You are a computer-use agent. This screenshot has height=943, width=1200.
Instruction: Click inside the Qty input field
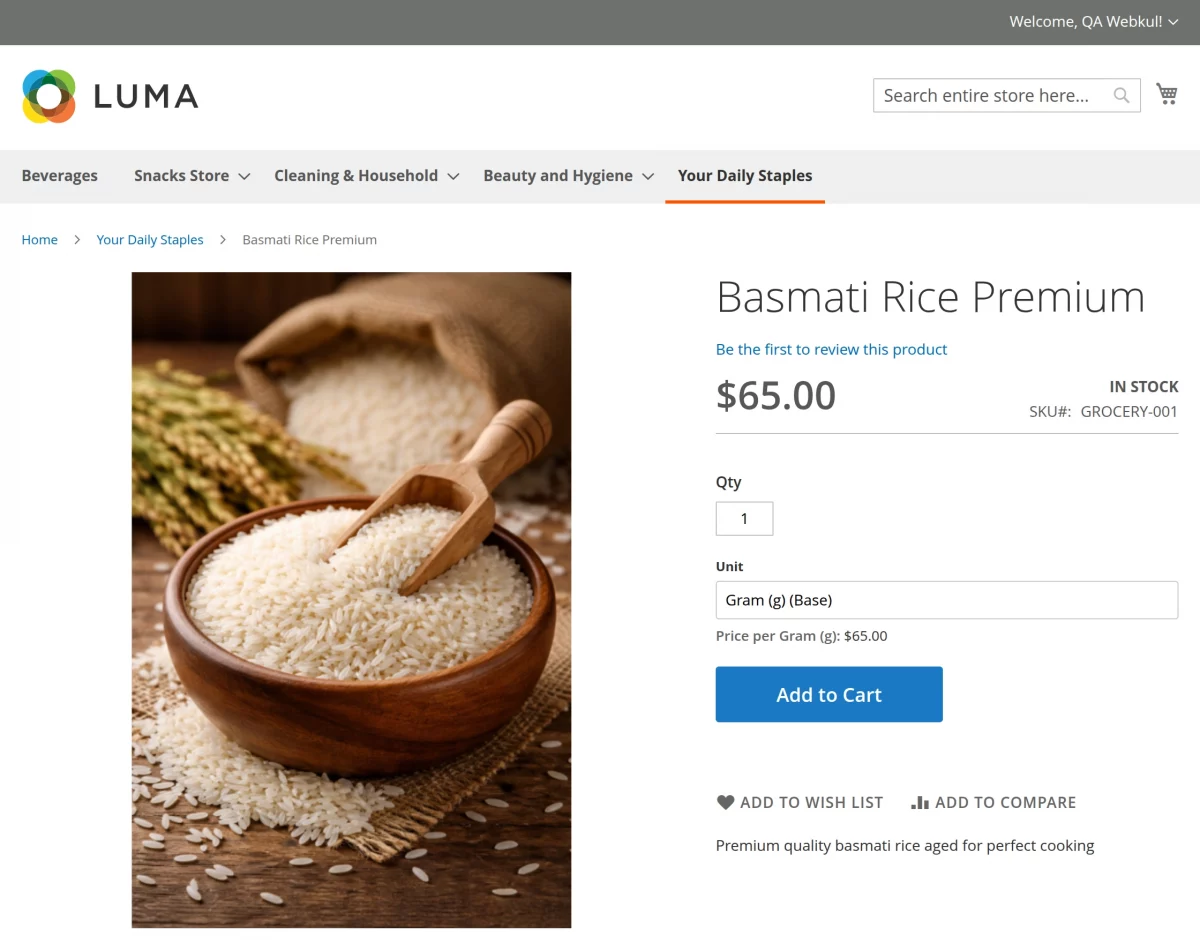coord(744,518)
